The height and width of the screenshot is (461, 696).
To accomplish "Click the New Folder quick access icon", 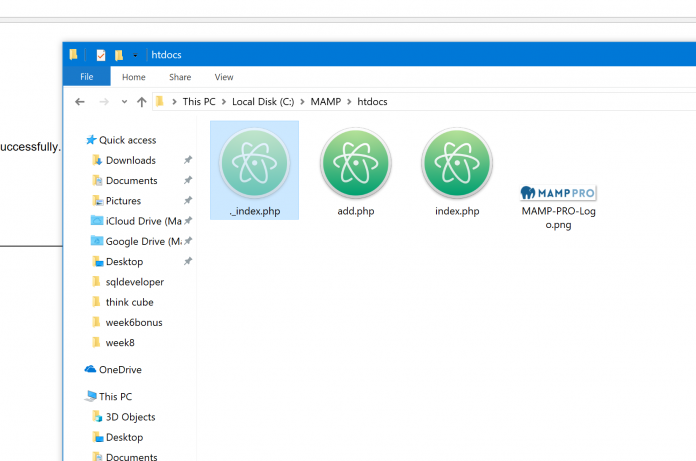I will [119, 55].
